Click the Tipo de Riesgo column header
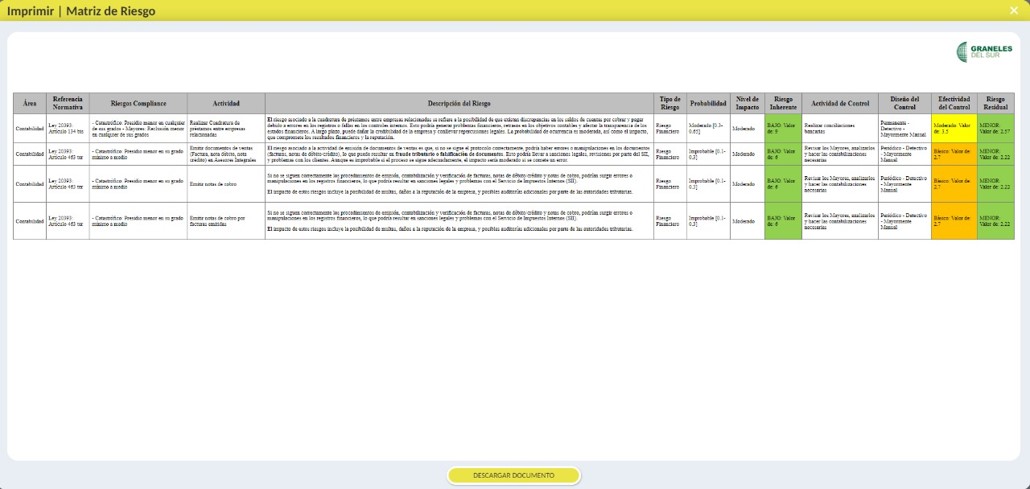The image size is (1030, 489). coord(670,104)
